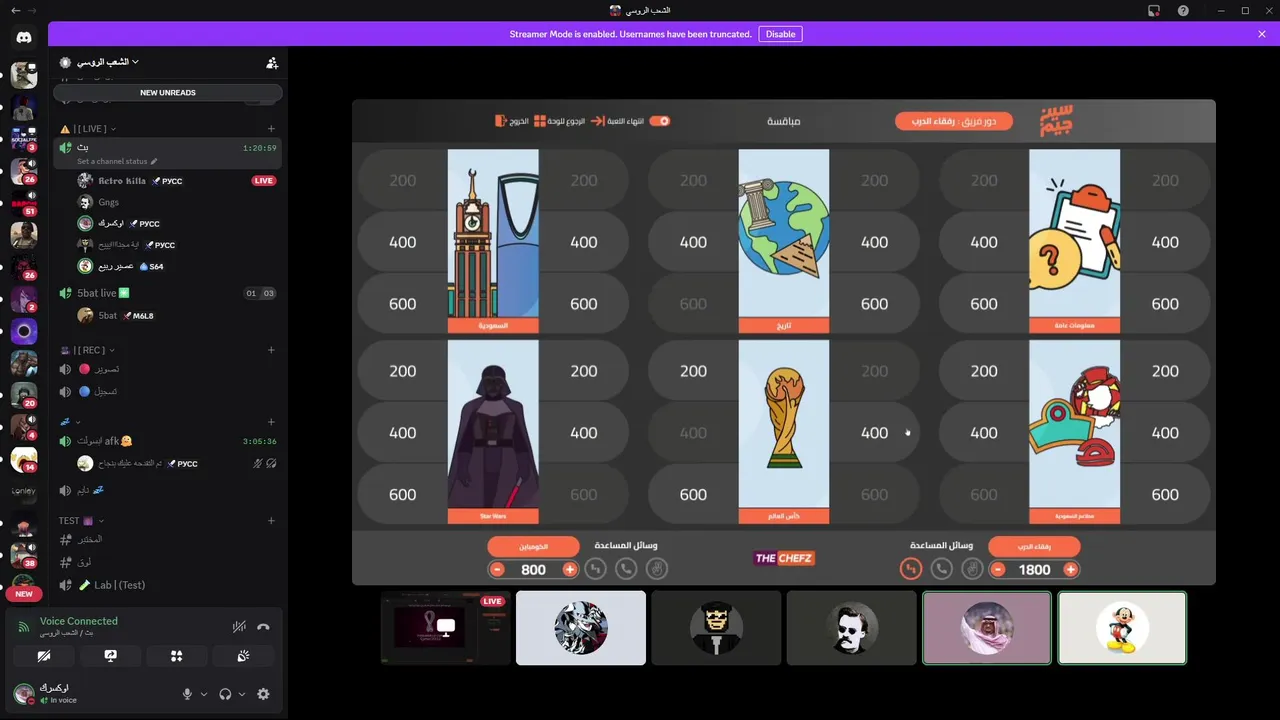Open the purple ring server icon
The width and height of the screenshot is (1280, 720).
point(24,331)
